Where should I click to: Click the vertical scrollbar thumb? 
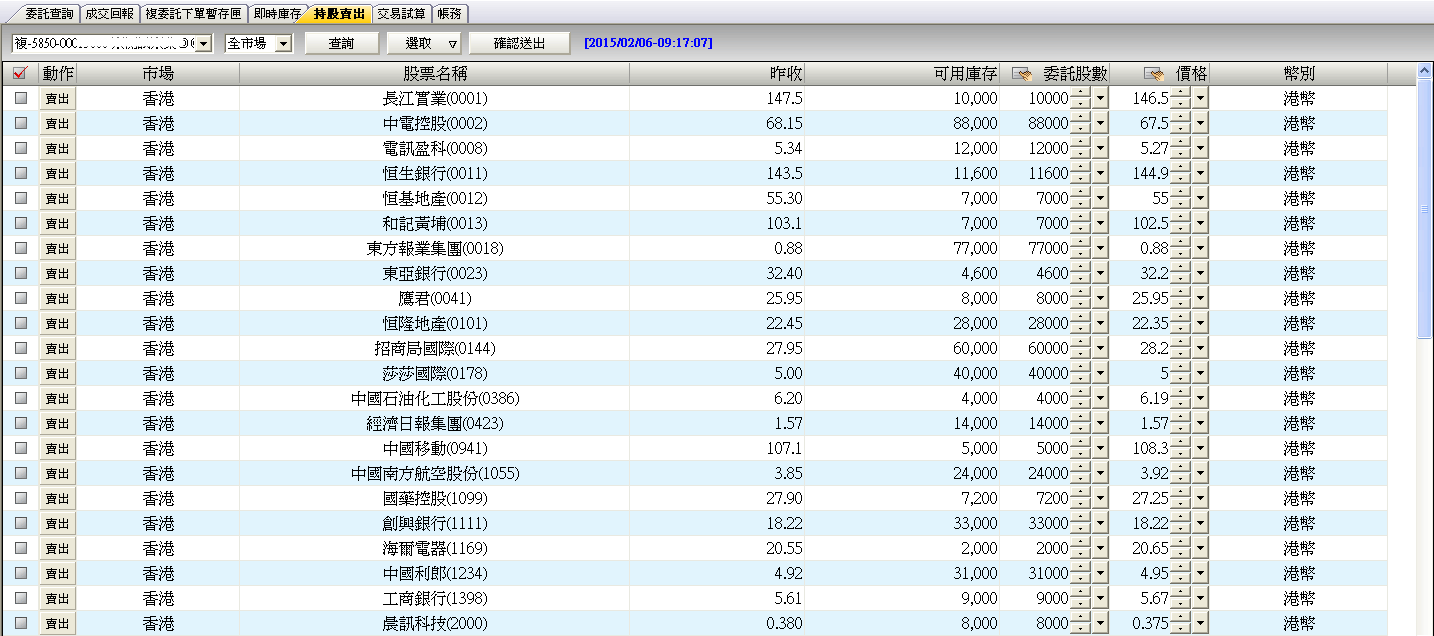[1425, 210]
